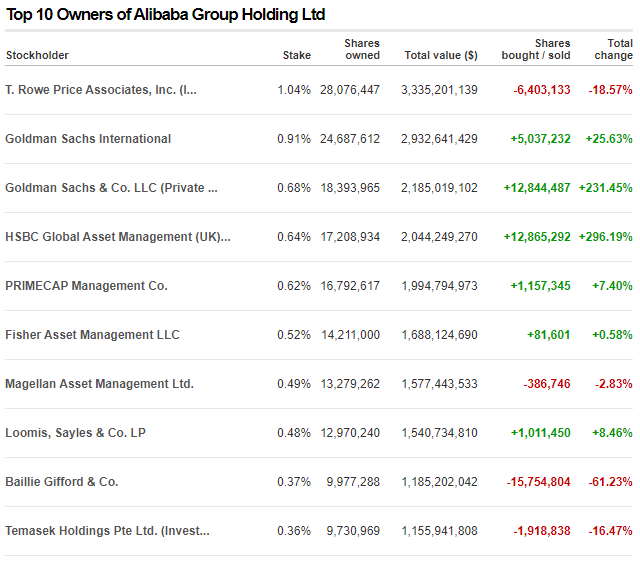This screenshot has height=567, width=640.
Task: Click Loomis, Sayles & Co. LP name
Action: (x=76, y=433)
